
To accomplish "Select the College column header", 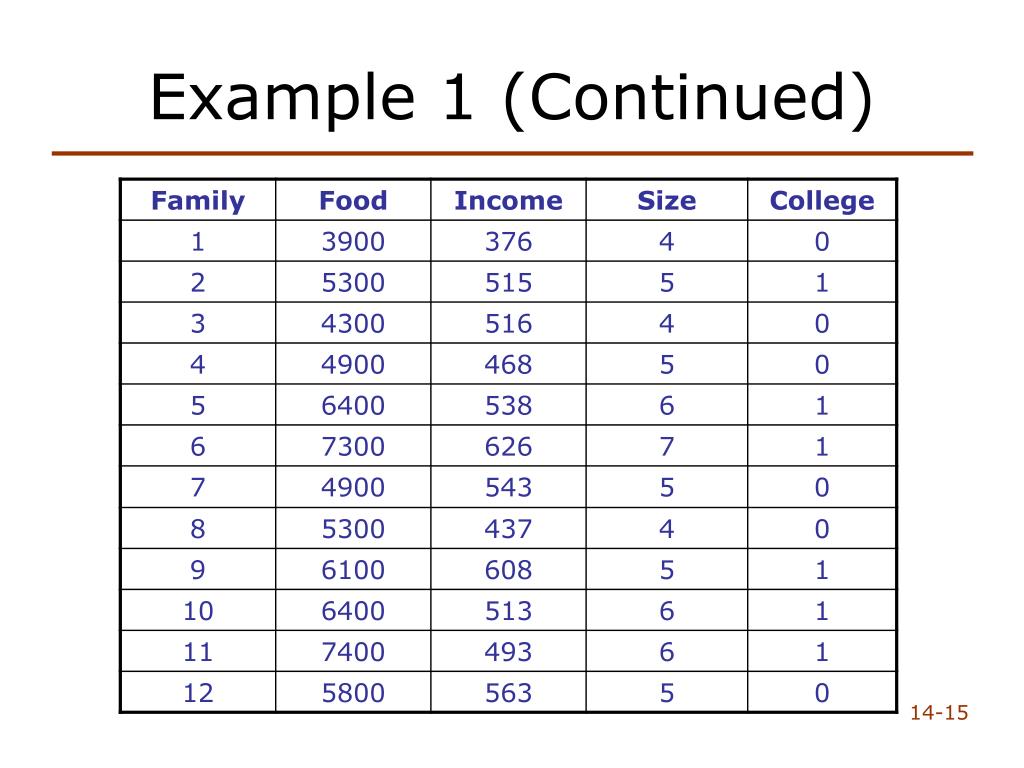I will click(822, 201).
